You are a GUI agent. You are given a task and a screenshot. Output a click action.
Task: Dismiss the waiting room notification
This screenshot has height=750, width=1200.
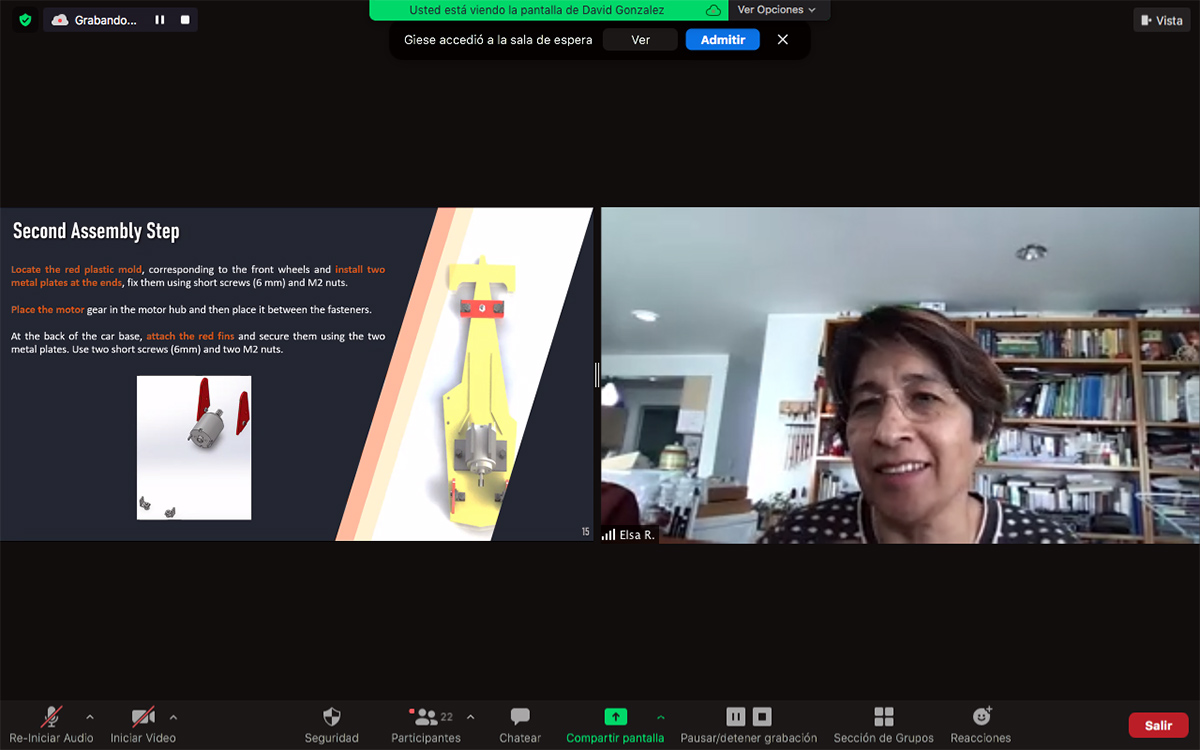(x=783, y=40)
